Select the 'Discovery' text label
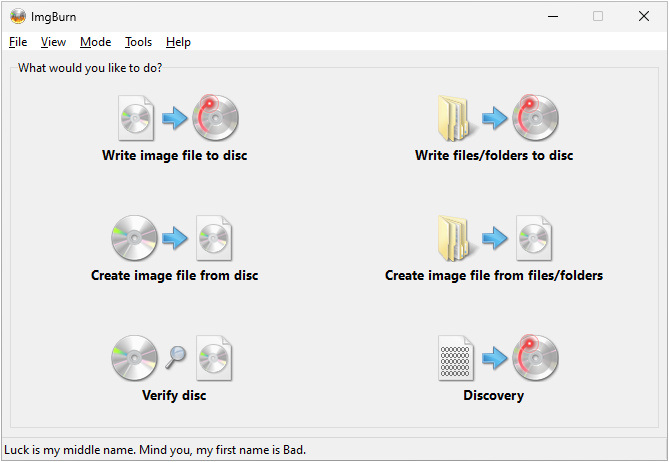The width and height of the screenshot is (669, 462). pos(494,395)
